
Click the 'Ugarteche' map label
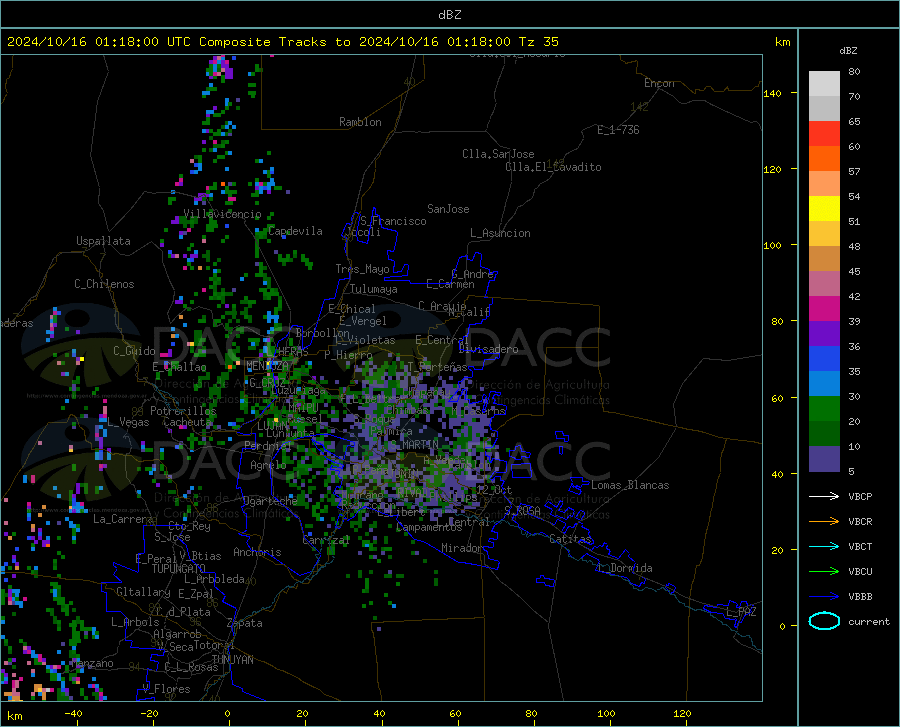tap(270, 501)
